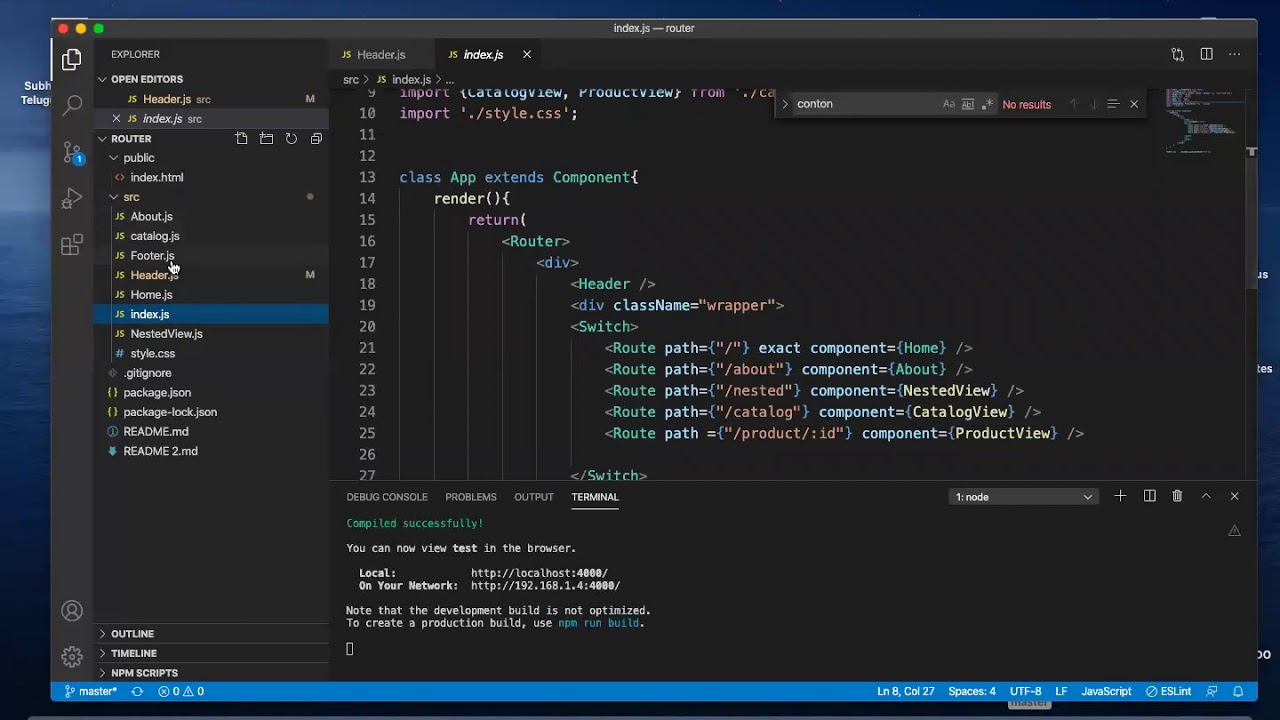
Task: Switch to the PROBLEMS panel tab
Action: [x=470, y=497]
